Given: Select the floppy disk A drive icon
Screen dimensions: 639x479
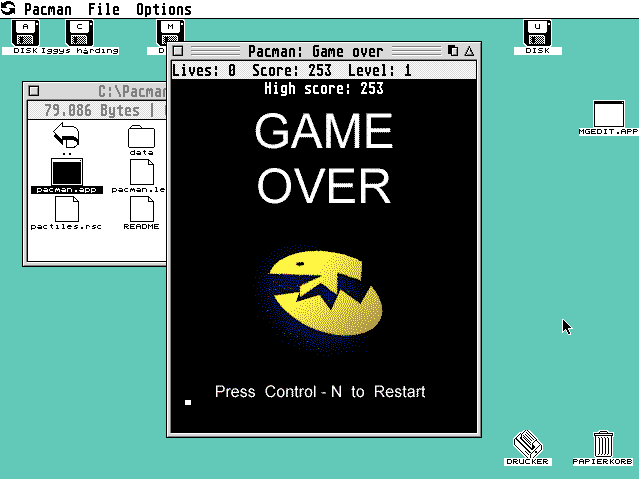Looking at the screenshot, I should click(x=26, y=32).
